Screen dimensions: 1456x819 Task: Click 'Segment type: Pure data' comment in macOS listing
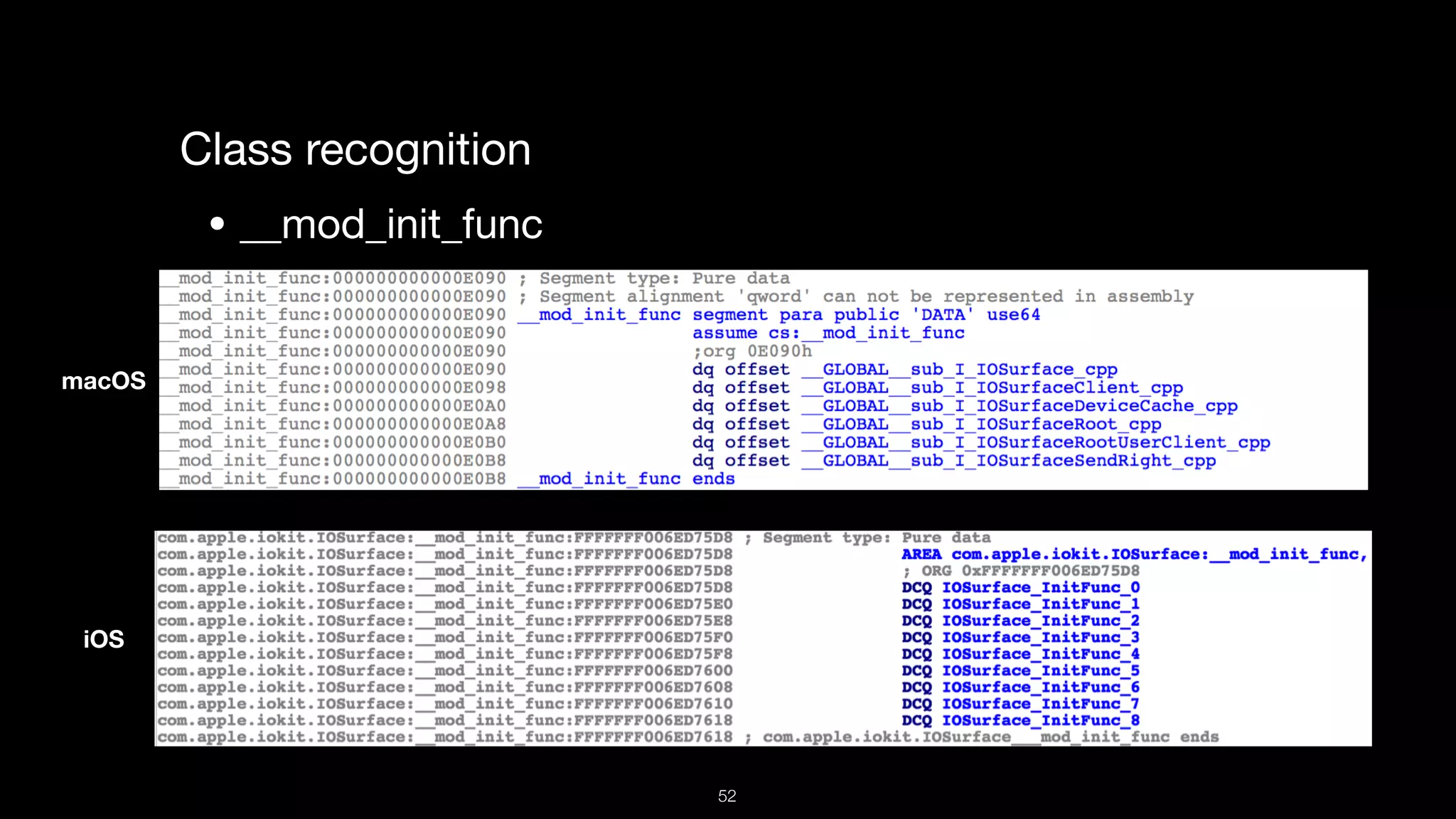pos(654,279)
